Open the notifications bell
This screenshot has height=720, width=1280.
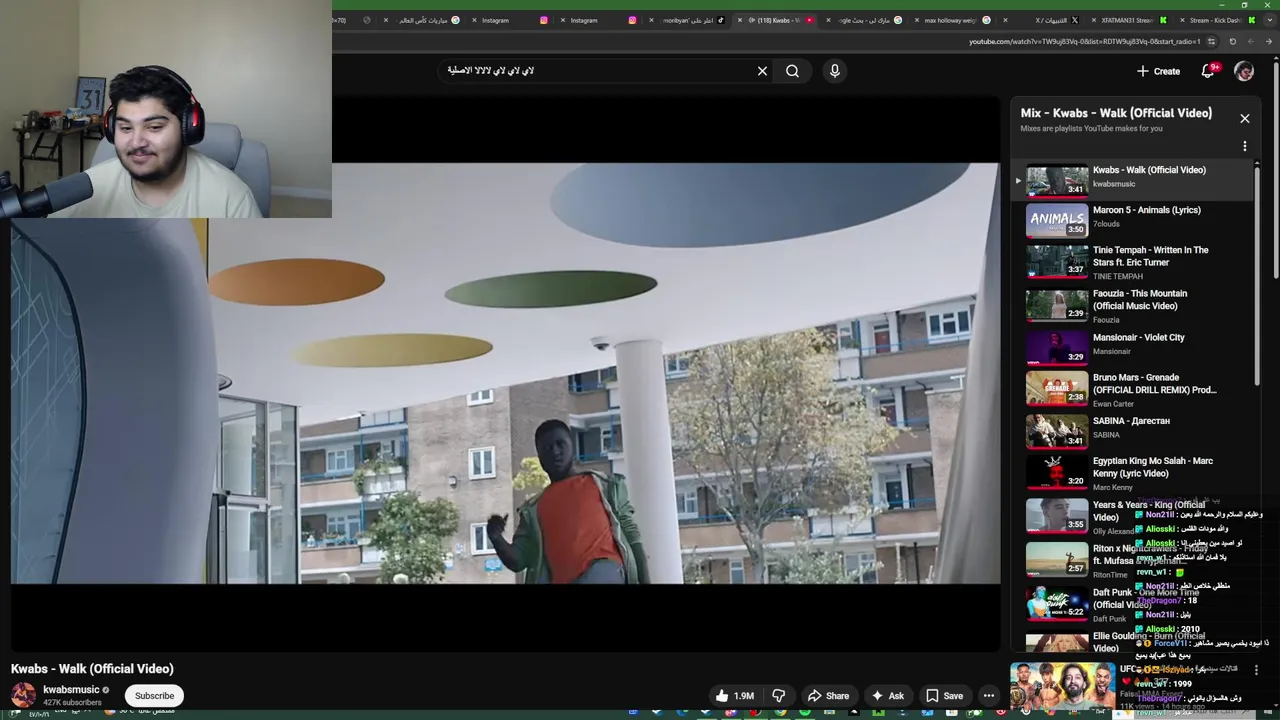pos(1208,71)
